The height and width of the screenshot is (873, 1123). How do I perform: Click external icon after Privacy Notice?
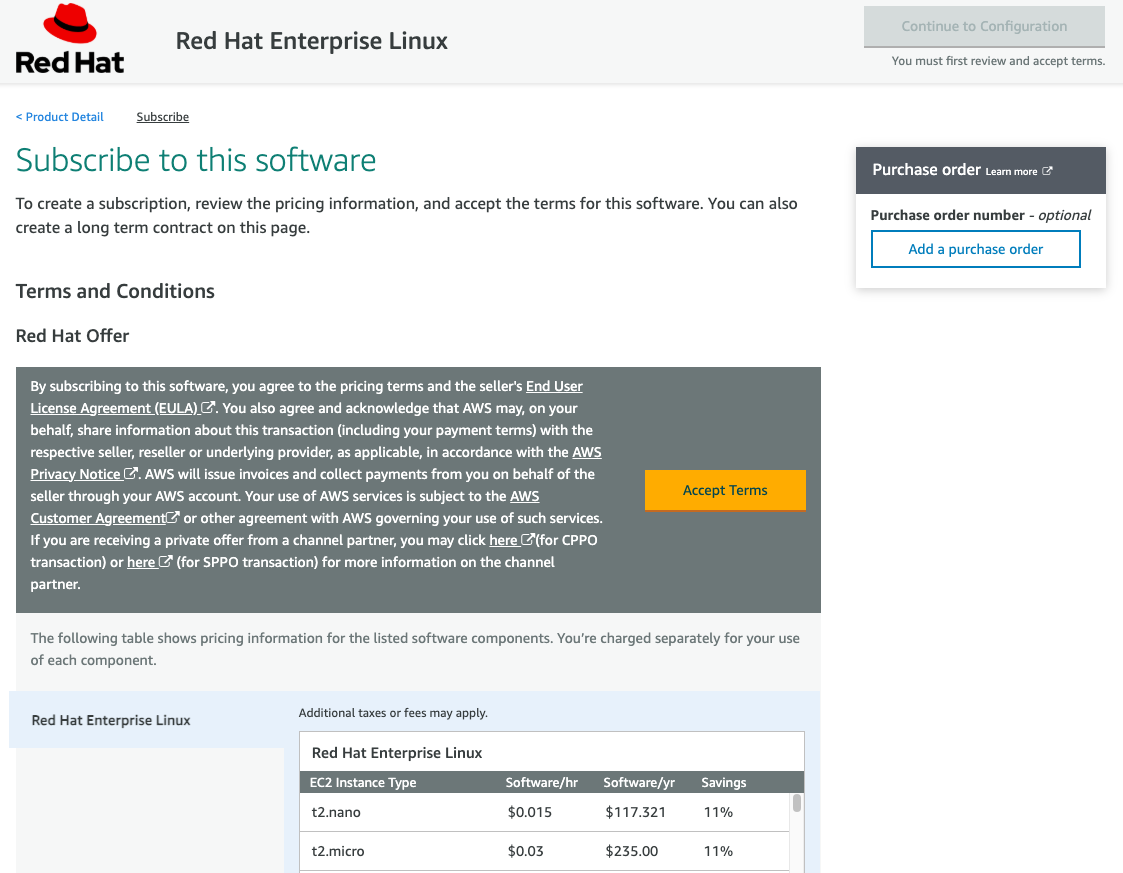pos(130,473)
